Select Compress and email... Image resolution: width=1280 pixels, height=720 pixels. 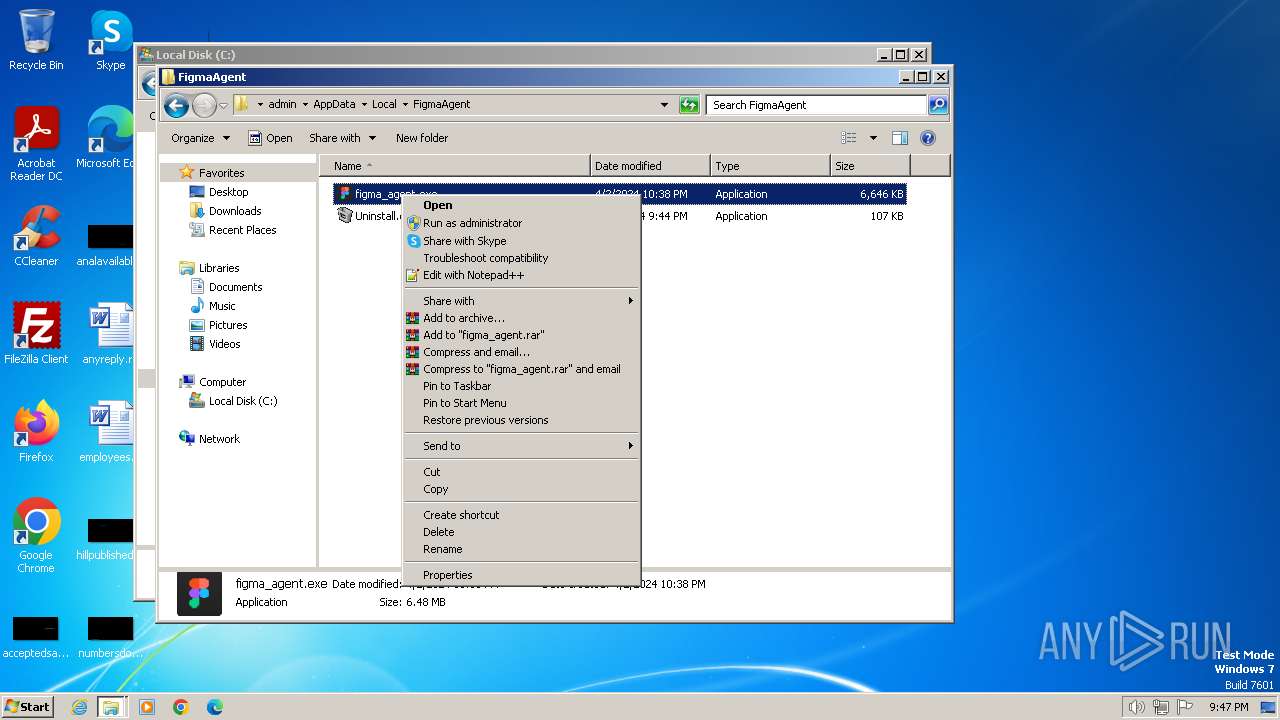click(x=521, y=352)
